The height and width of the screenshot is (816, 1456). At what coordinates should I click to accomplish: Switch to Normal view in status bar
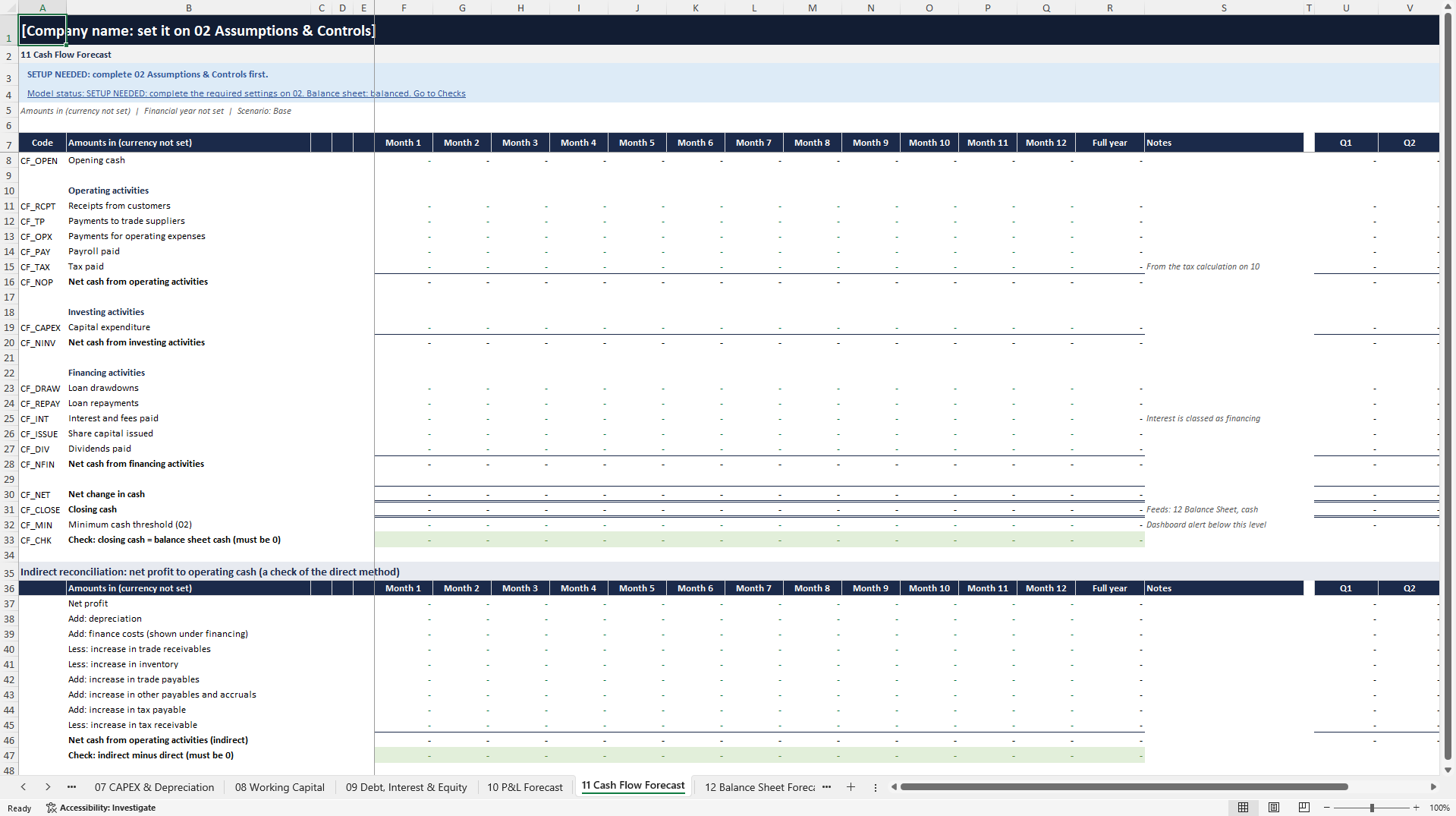pos(1243,808)
